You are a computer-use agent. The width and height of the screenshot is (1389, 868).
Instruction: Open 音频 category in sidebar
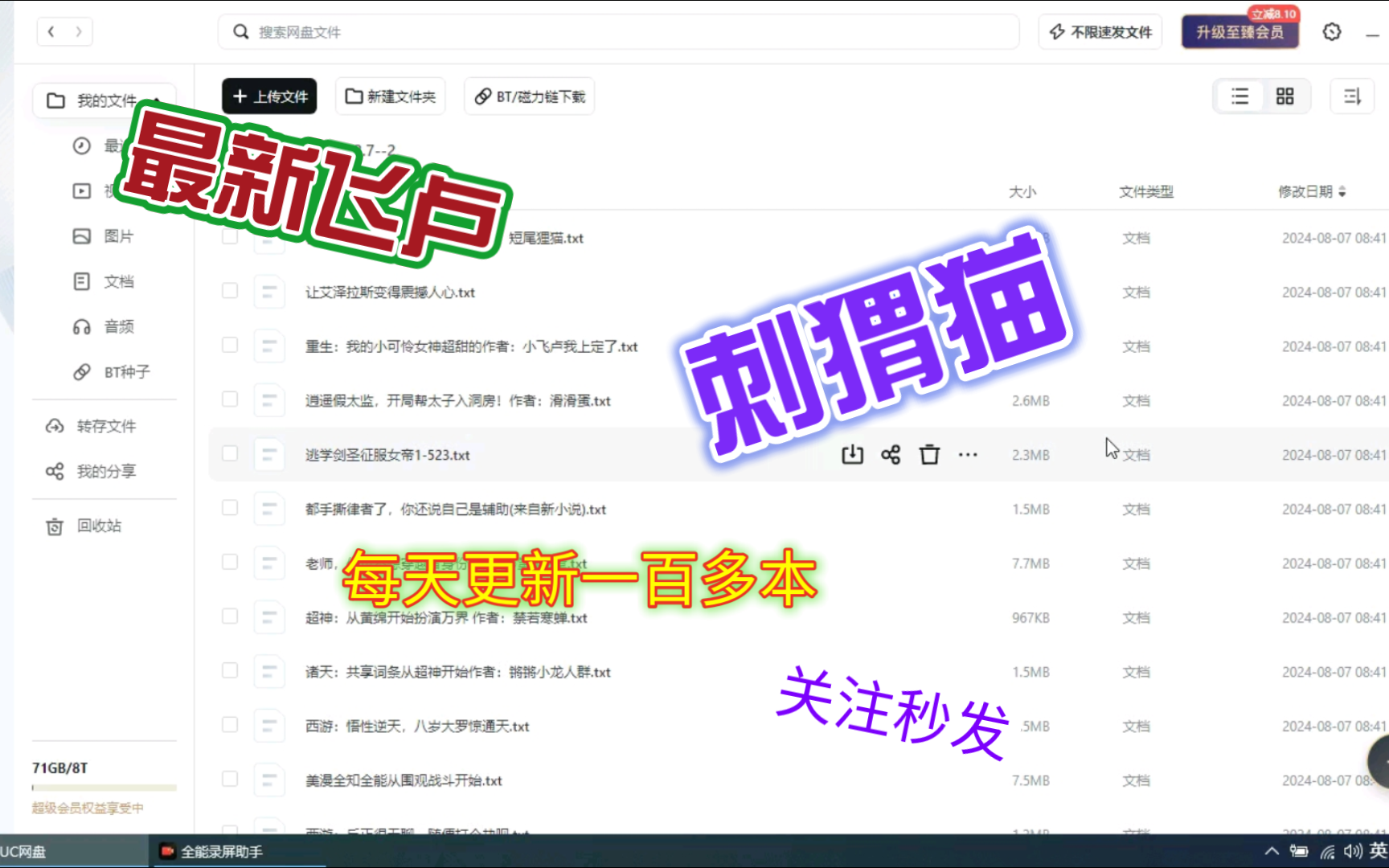[118, 326]
